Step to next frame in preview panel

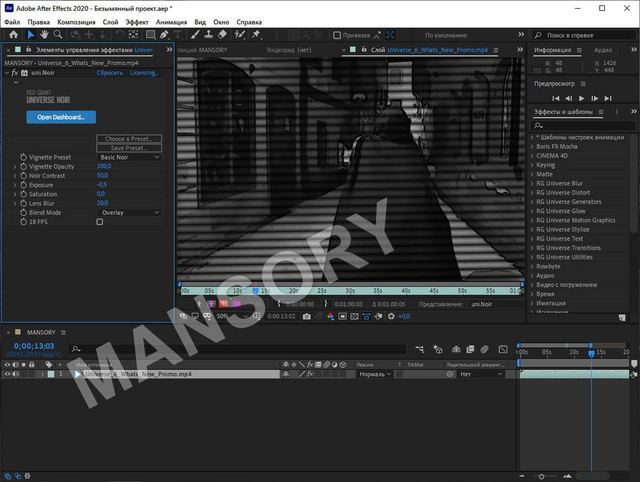pyautogui.click(x=595, y=98)
